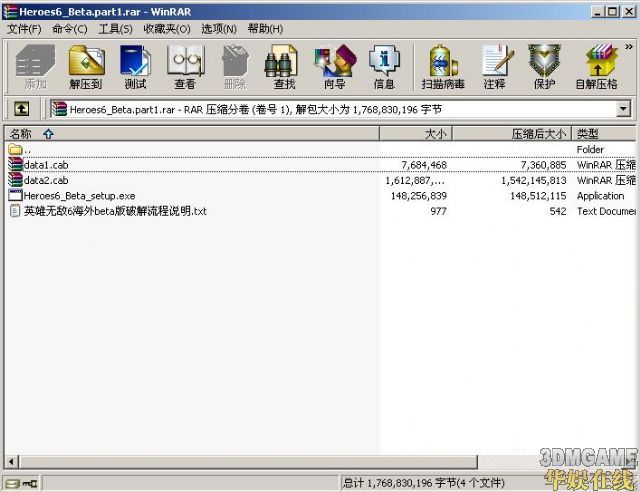Click the data2.cab archive icon
The width and height of the screenshot is (640, 492).
click(x=15, y=180)
